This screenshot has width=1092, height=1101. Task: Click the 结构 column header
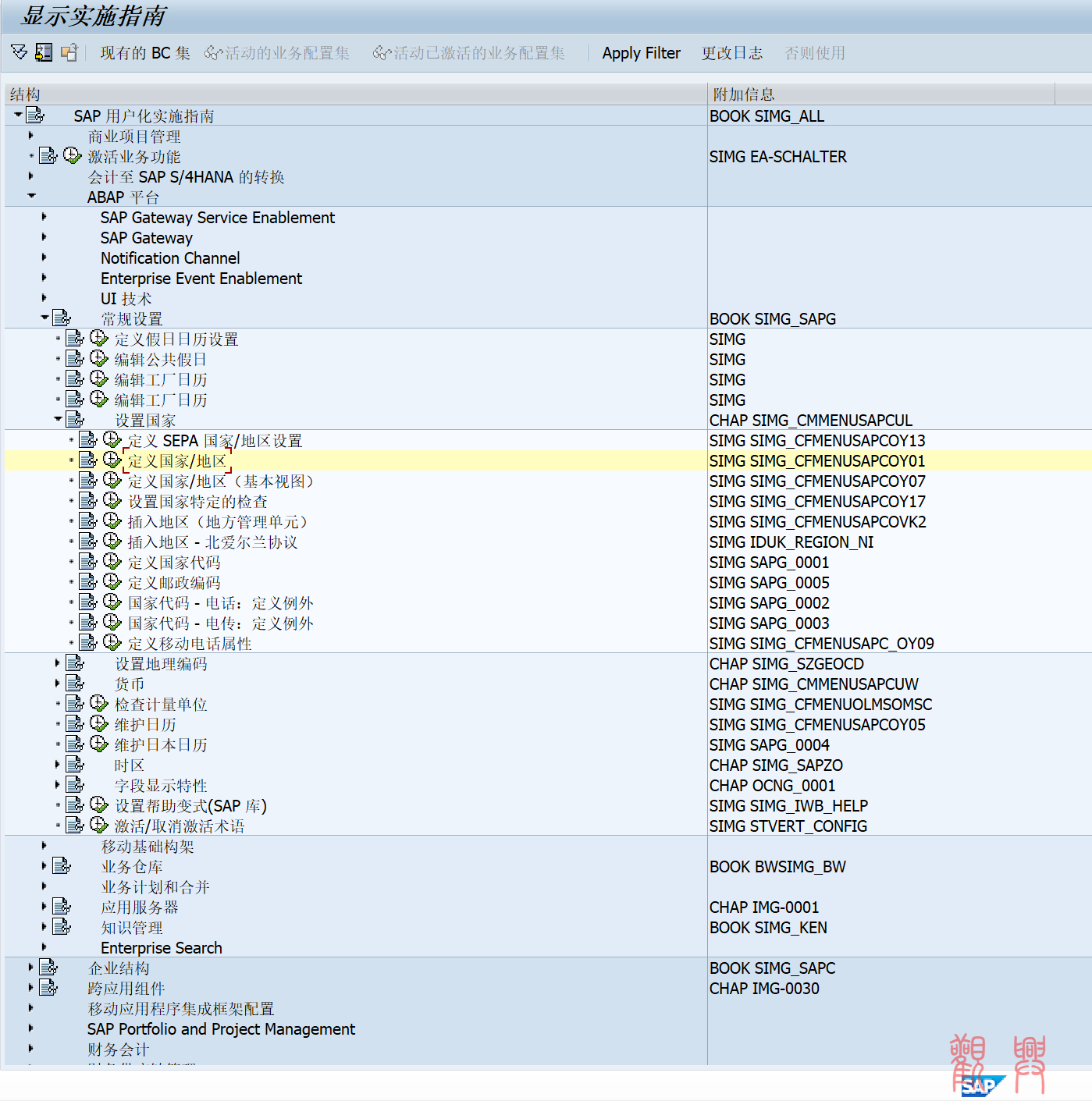click(x=356, y=94)
